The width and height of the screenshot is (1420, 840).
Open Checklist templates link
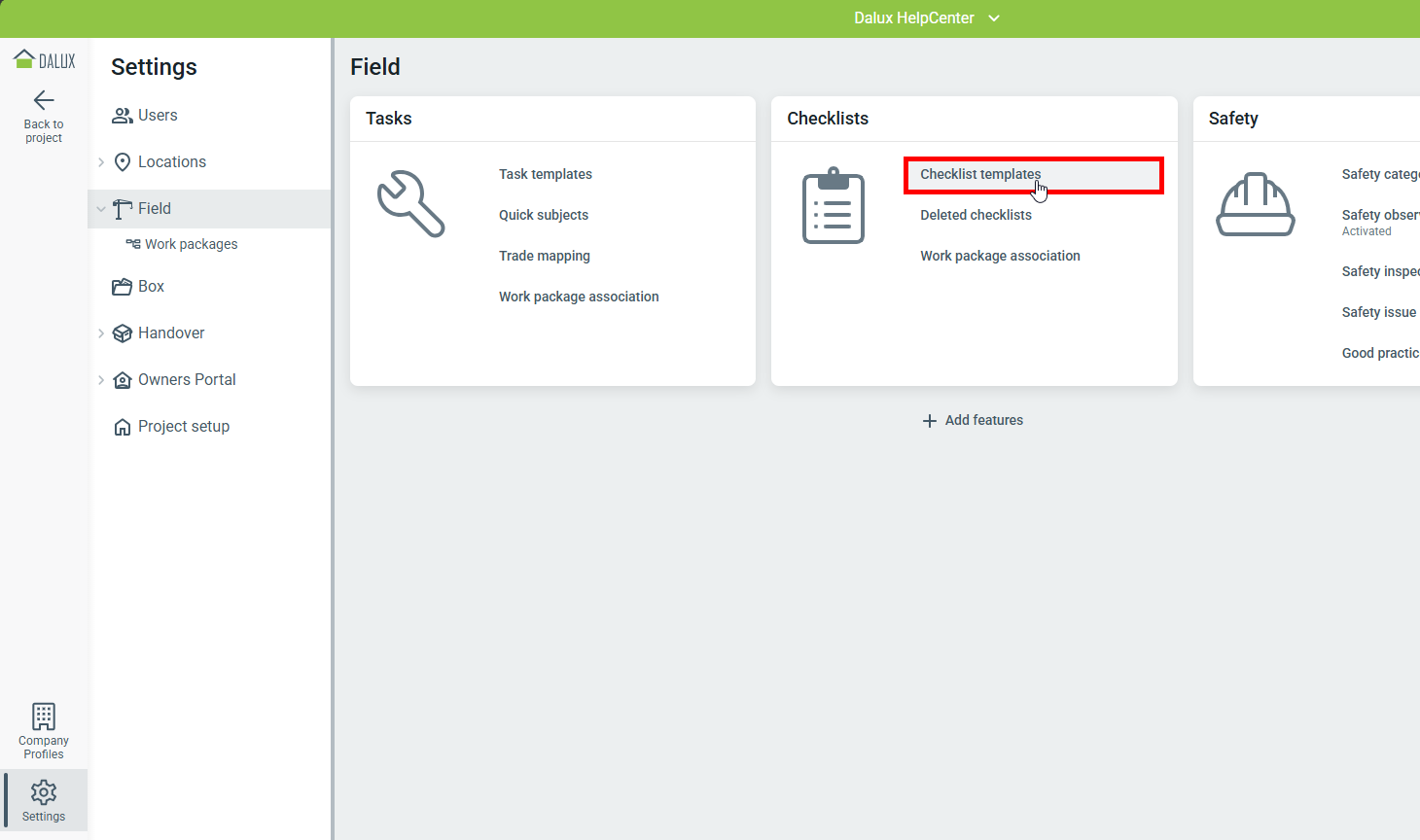coord(980,175)
